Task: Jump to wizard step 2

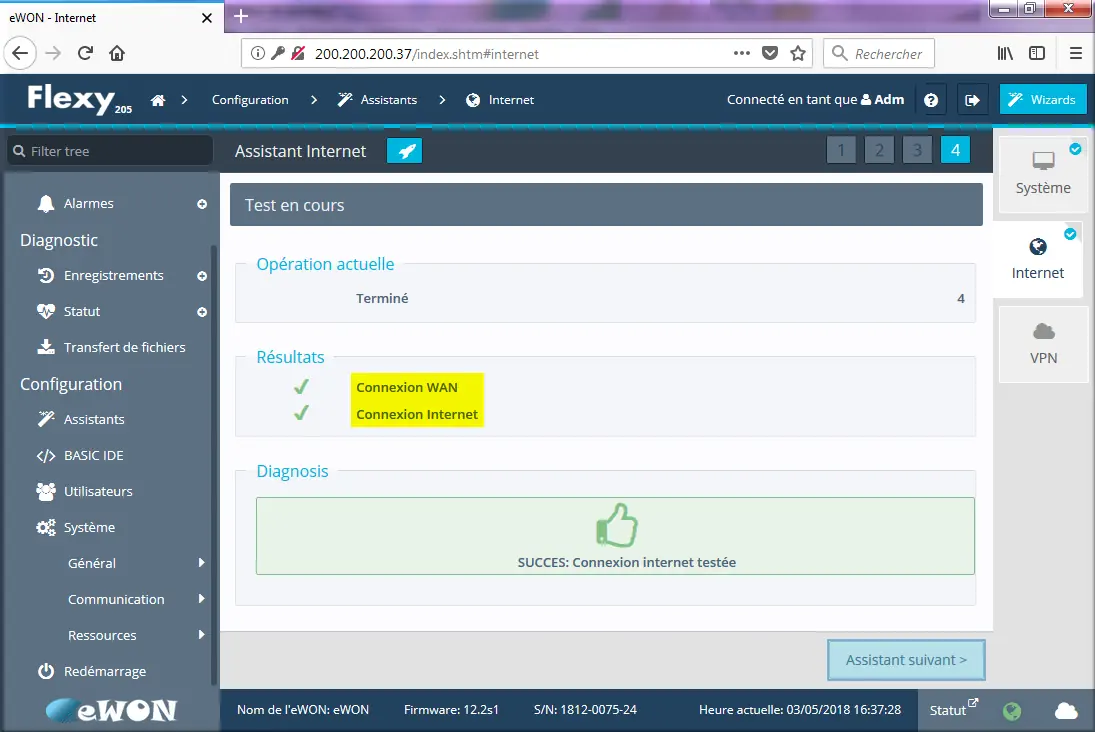Action: pyautogui.click(x=879, y=149)
